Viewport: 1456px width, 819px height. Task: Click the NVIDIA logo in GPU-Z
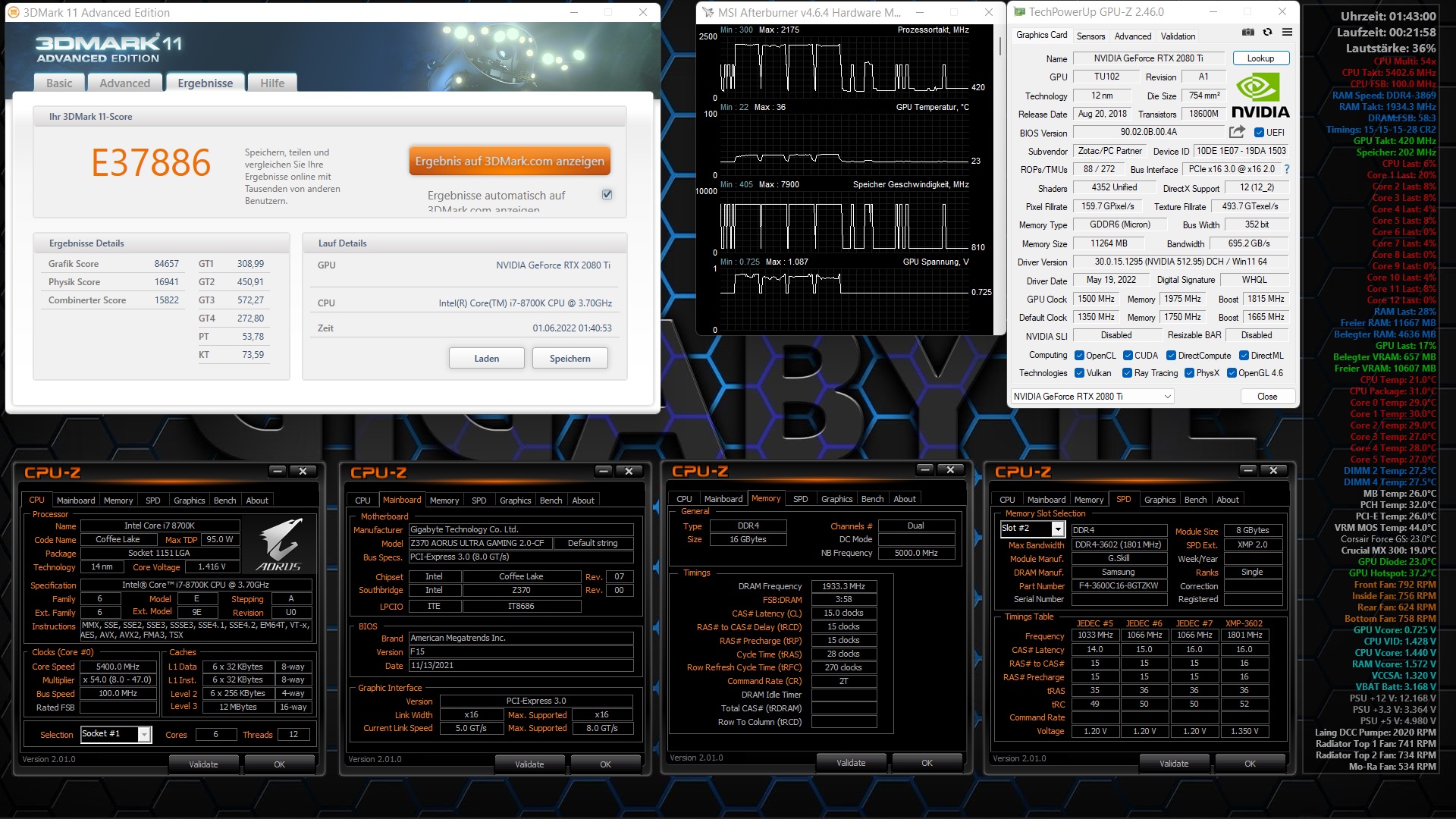1260,96
